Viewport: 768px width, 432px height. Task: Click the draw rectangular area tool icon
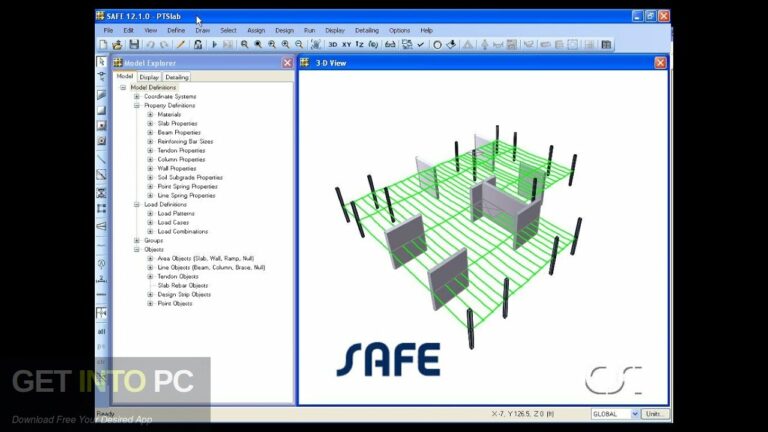101,110
